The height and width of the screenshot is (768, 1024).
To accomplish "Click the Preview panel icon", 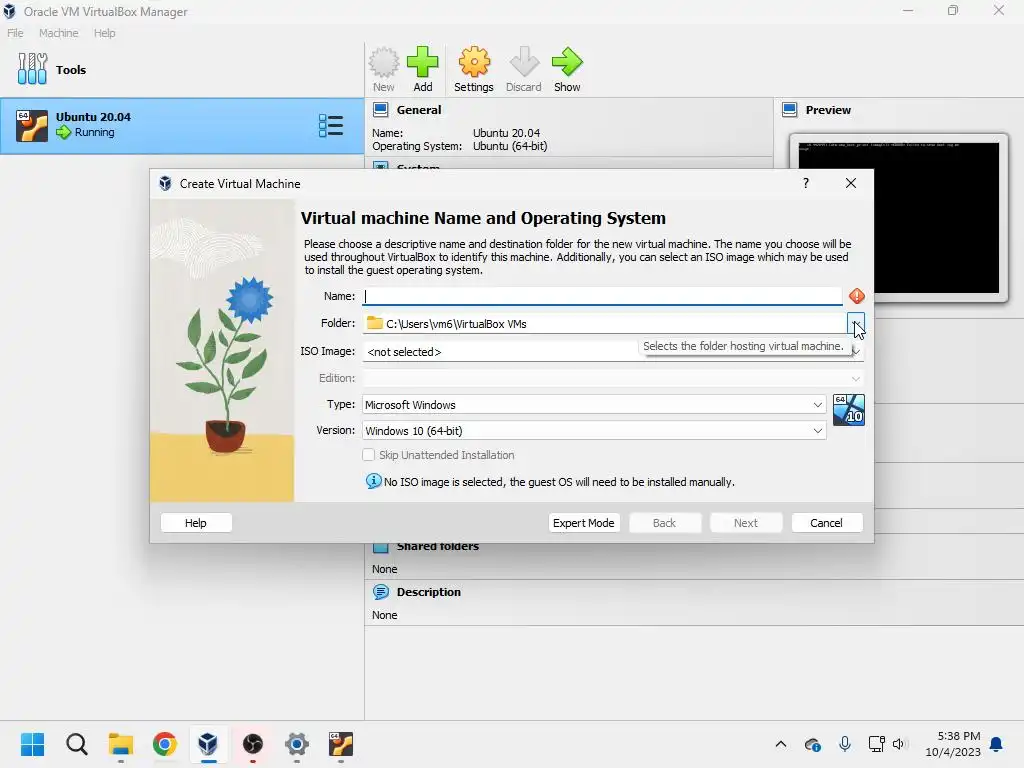I will [x=790, y=110].
